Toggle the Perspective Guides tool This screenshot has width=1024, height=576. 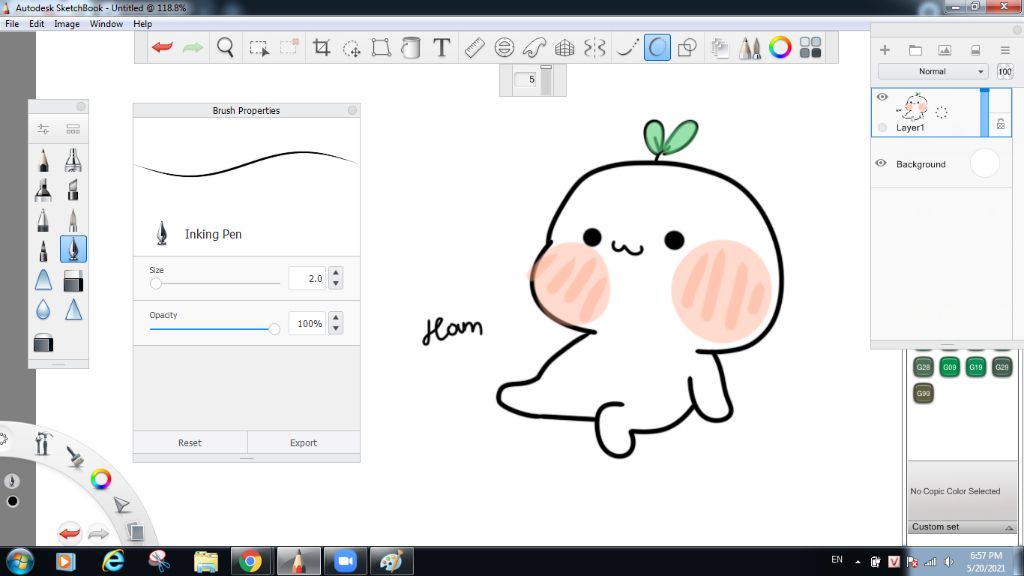(564, 48)
